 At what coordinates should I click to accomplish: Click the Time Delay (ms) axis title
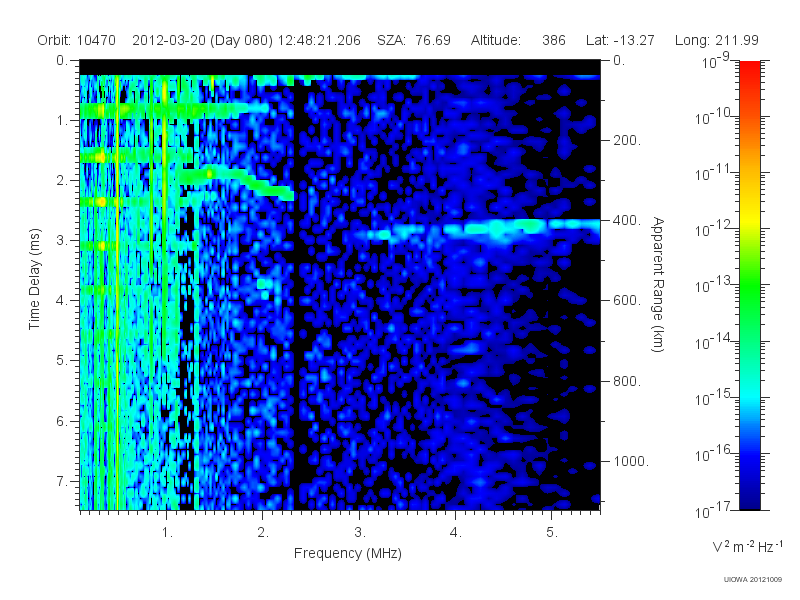pos(35,279)
